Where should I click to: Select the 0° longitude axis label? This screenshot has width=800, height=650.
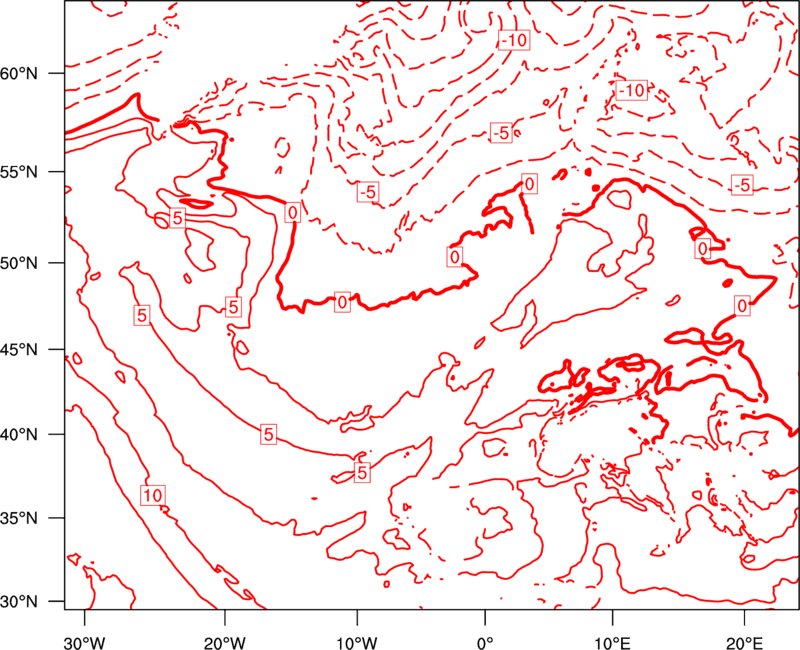(485, 642)
